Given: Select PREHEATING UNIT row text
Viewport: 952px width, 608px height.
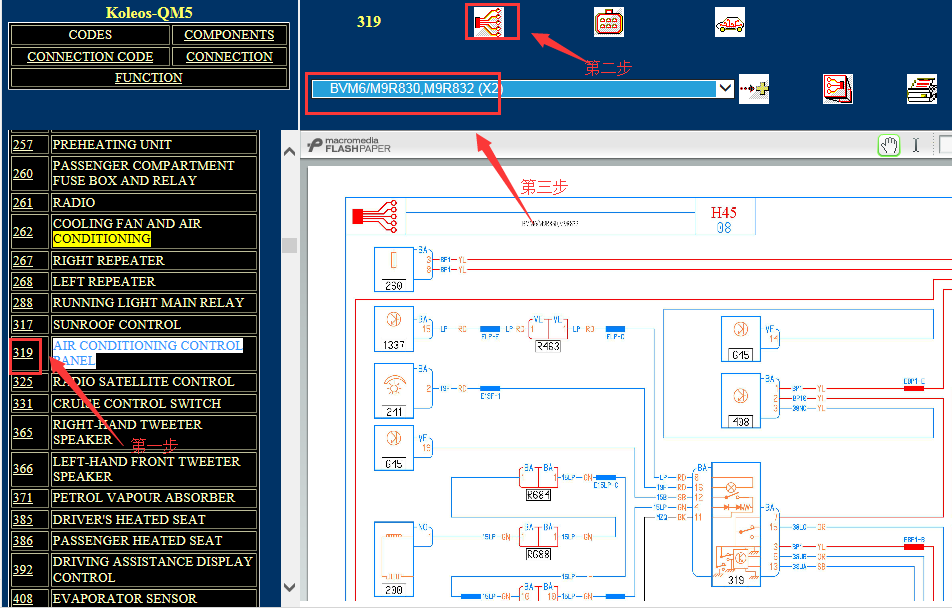Looking at the screenshot, I should click(112, 145).
